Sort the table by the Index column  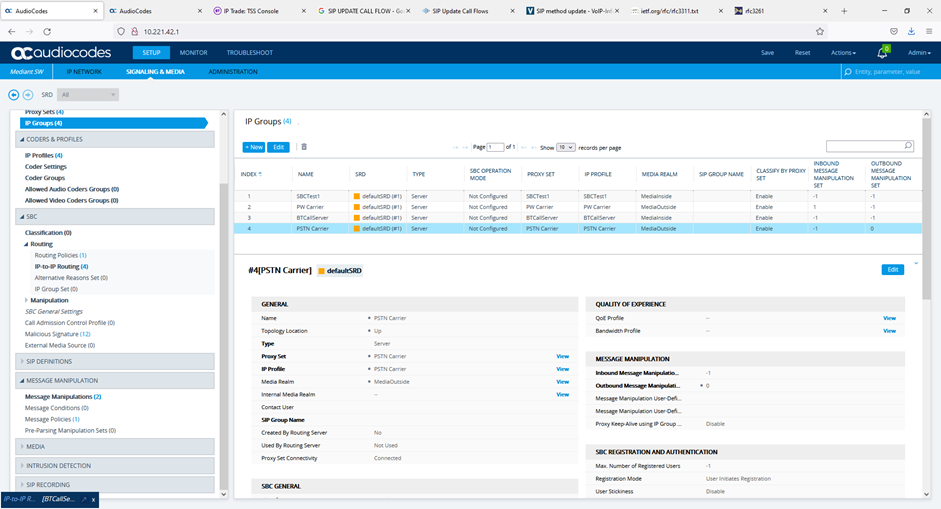[x=251, y=174]
